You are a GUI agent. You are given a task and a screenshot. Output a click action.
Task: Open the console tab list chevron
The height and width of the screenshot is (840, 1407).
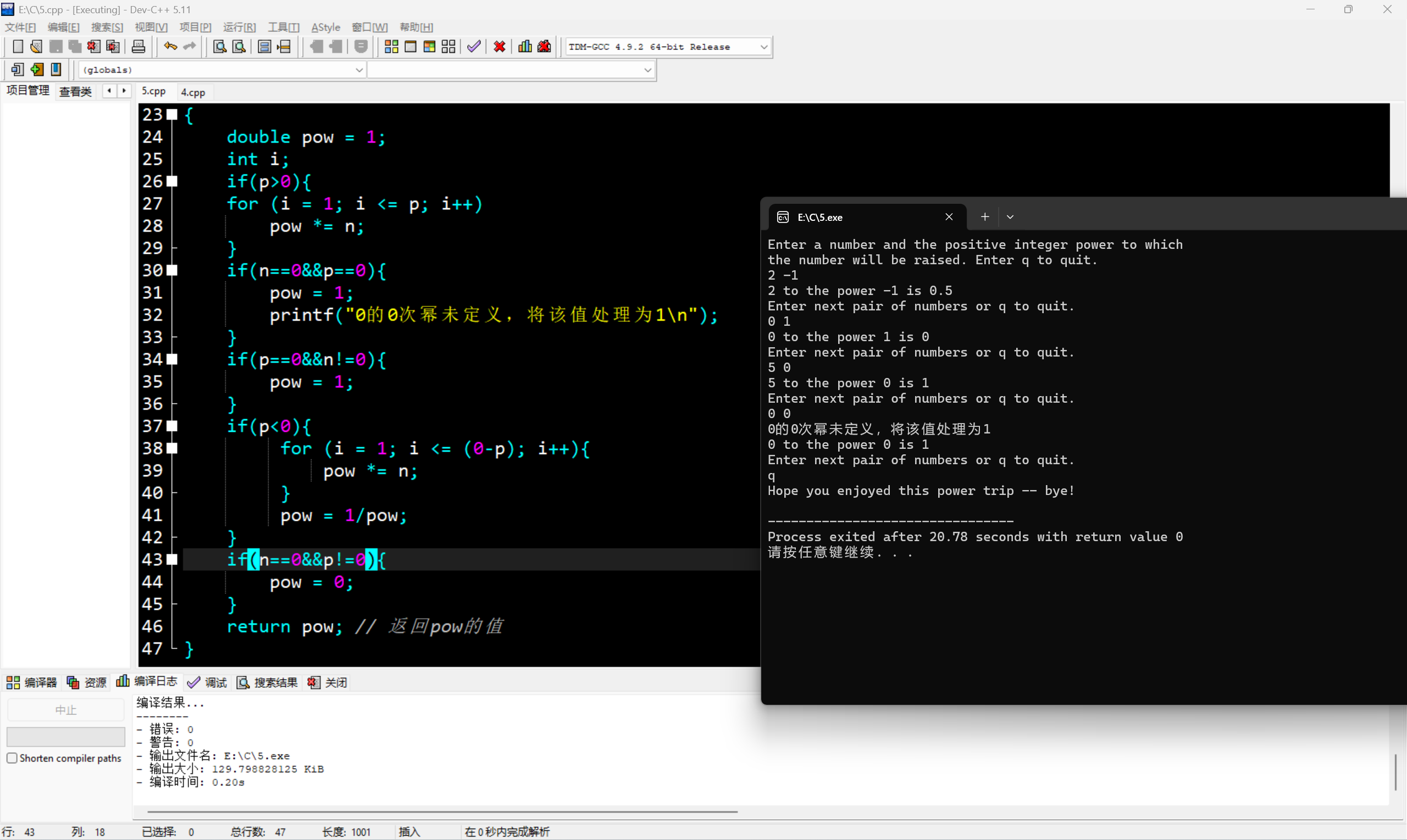tap(1010, 217)
